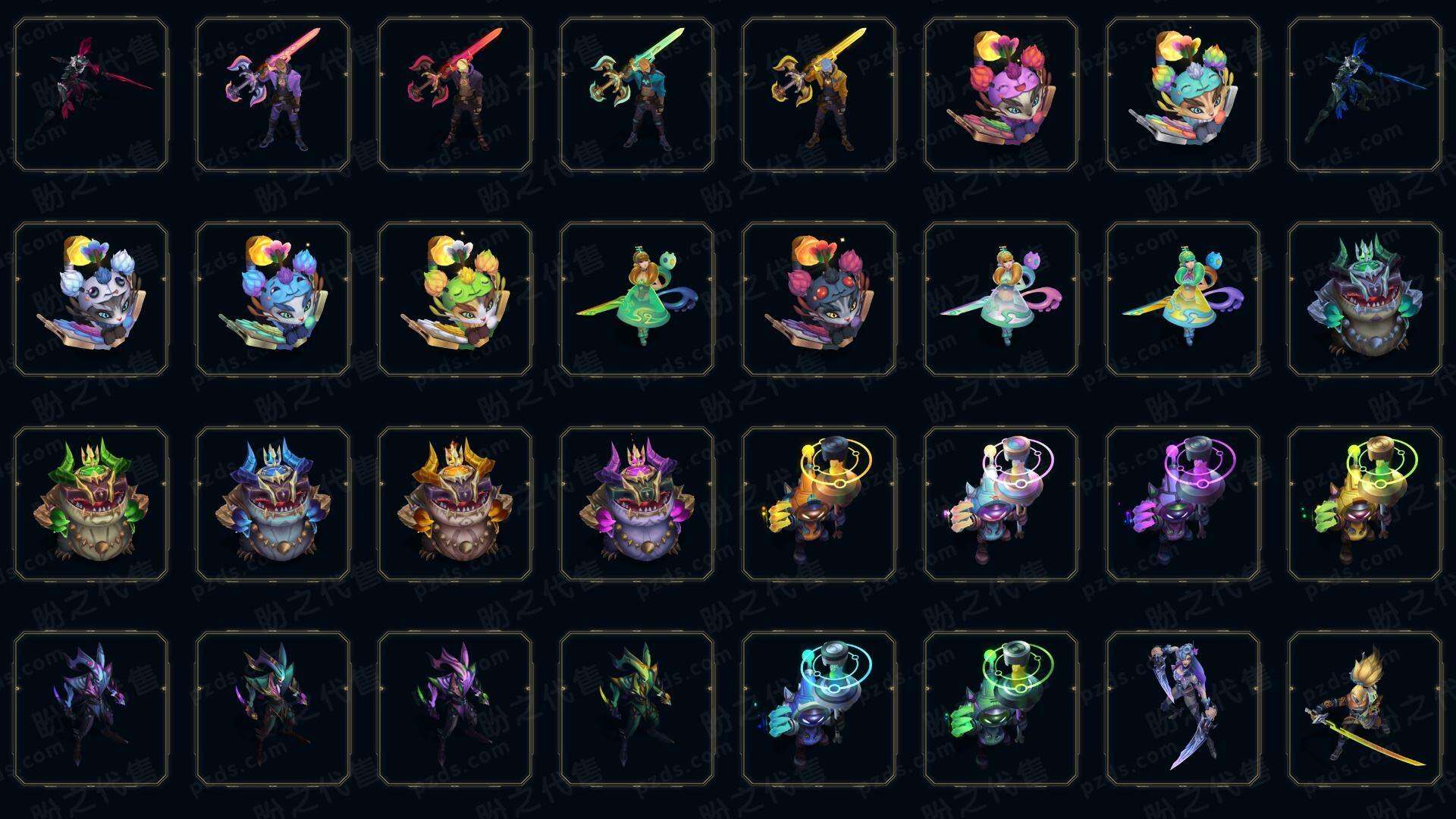Pick the purple-haired cat on book chroma
Screen dimensions: 1456x819
pos(1001,95)
